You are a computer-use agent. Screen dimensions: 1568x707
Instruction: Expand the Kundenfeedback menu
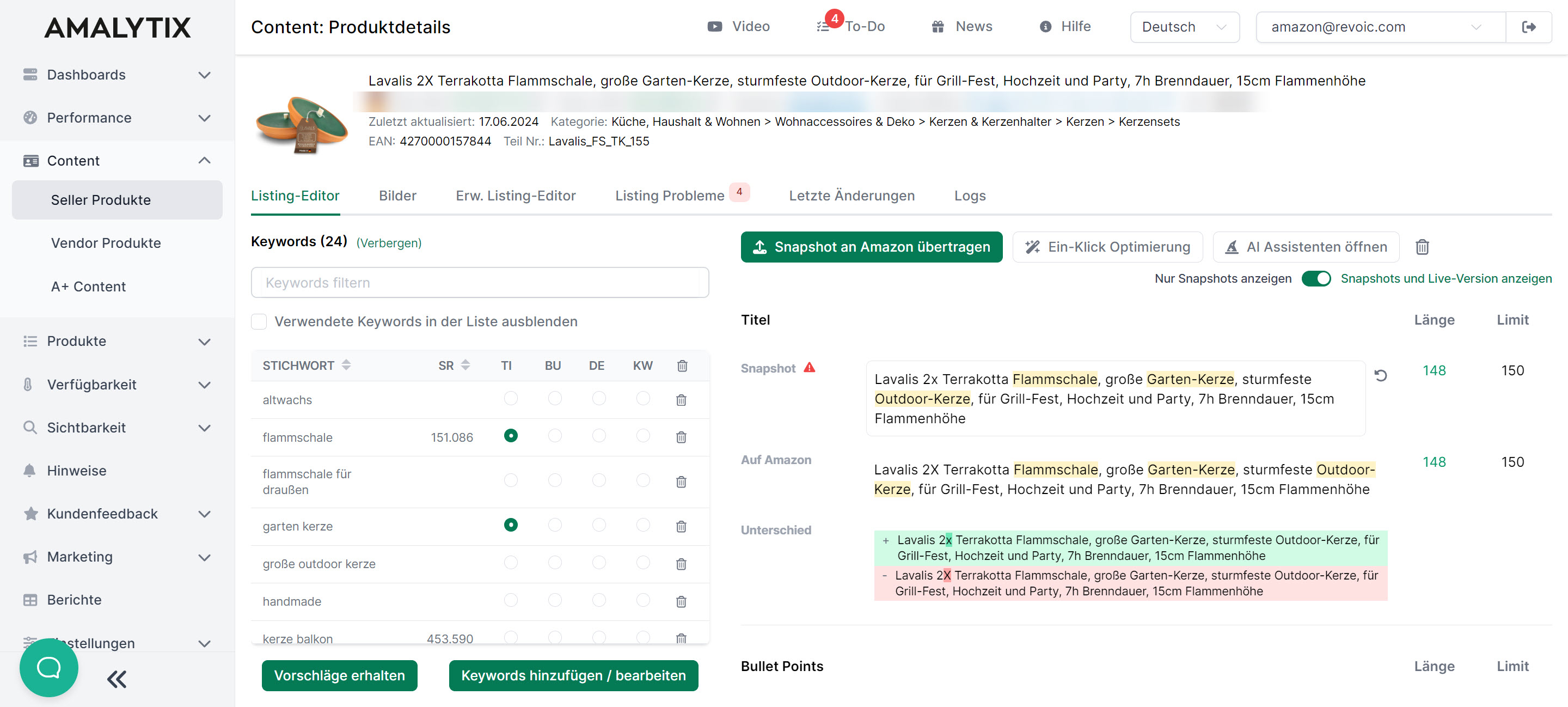[117, 513]
